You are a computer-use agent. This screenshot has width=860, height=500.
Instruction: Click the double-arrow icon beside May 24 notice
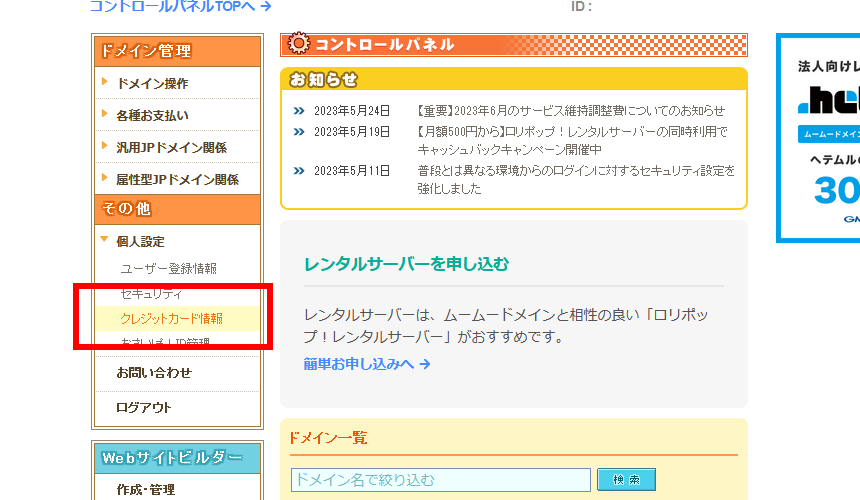299,111
